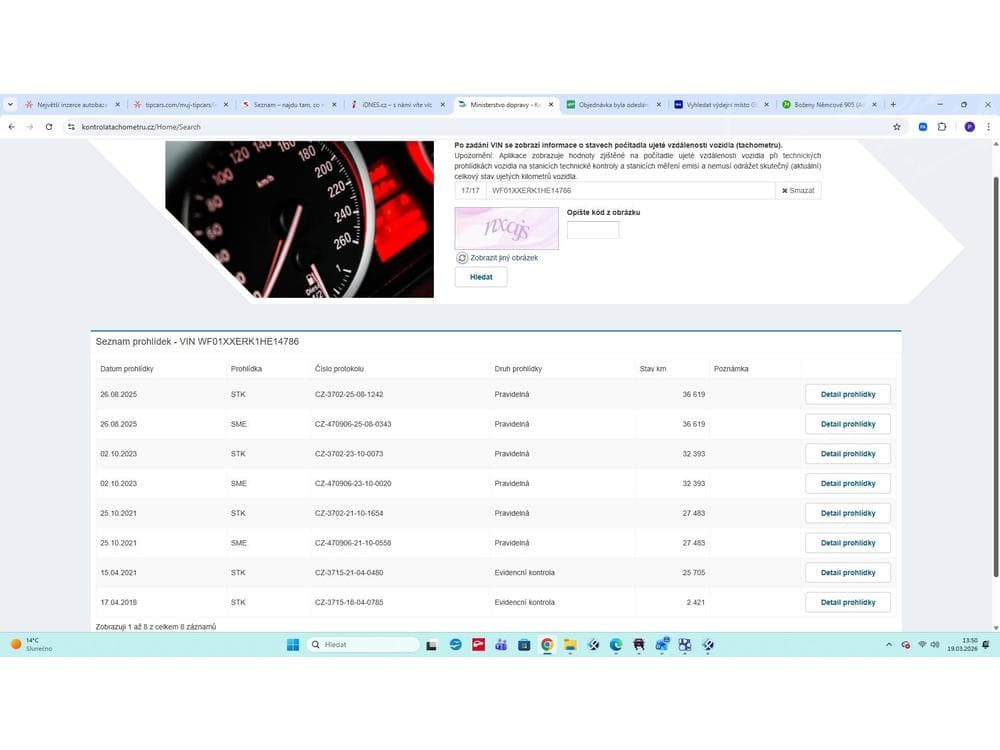The width and height of the screenshot is (1000, 750).
Task: Switch to the Seznam browser tab
Action: click(x=288, y=104)
